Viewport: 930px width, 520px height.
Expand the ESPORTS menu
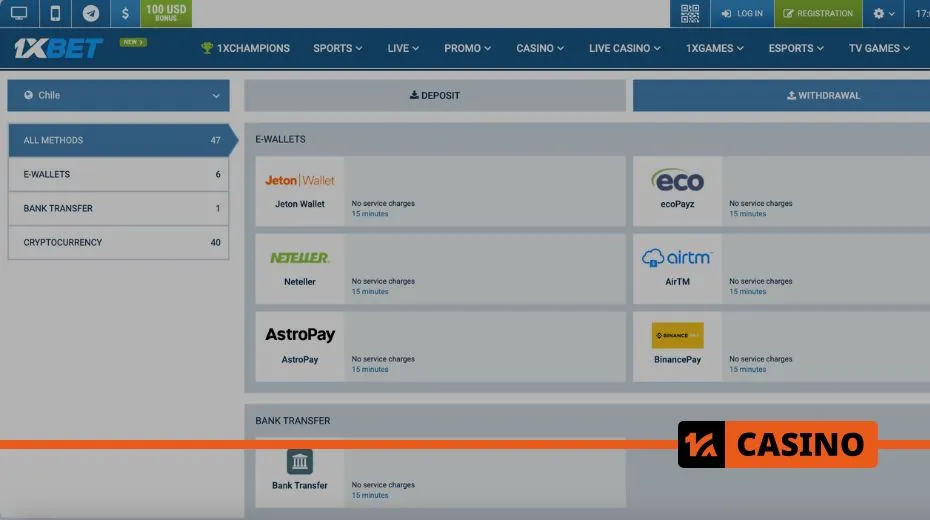coord(796,48)
